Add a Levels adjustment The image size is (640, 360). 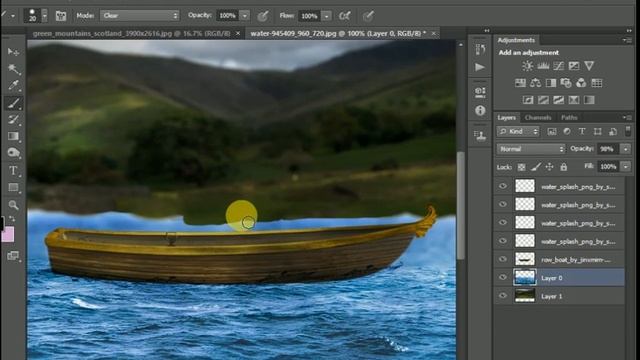[x=543, y=66]
